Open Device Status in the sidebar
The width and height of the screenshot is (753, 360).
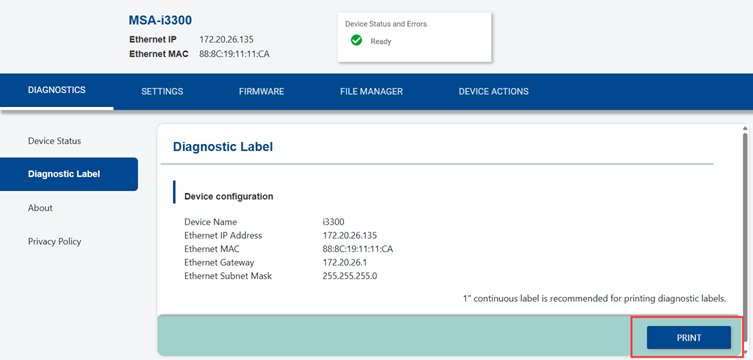55,141
